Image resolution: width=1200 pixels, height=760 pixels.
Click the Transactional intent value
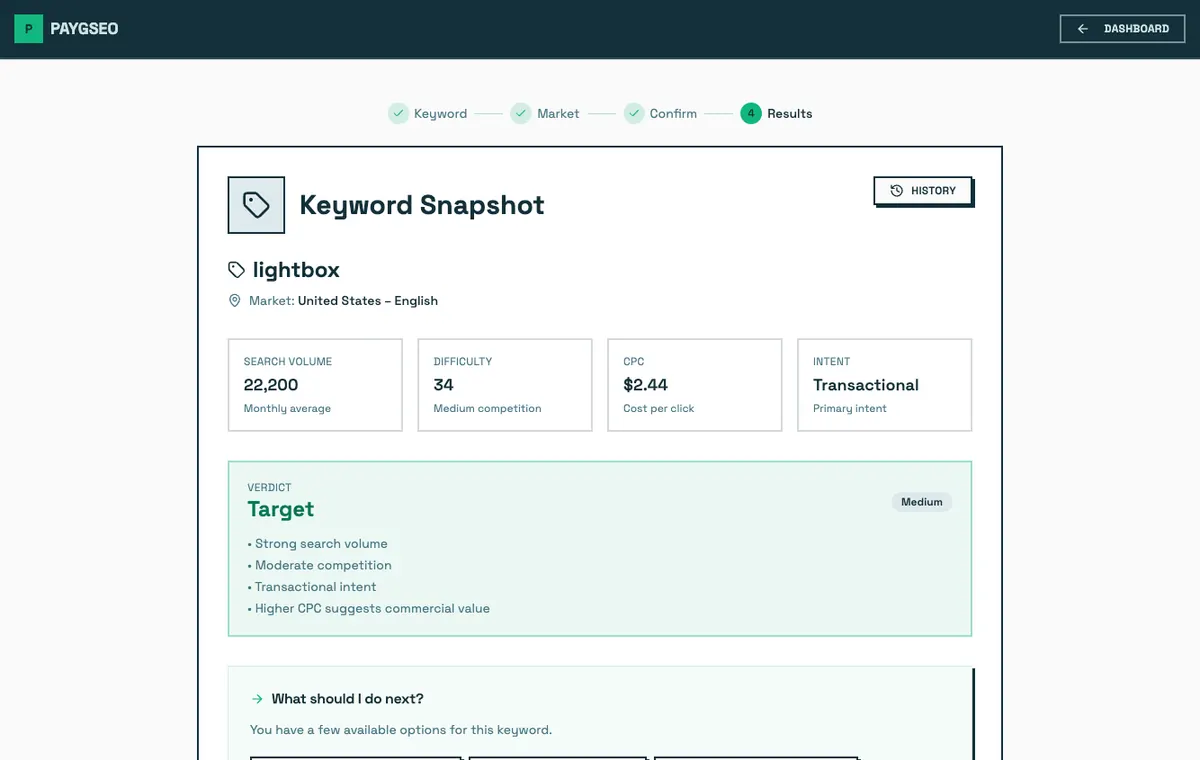click(x=866, y=385)
